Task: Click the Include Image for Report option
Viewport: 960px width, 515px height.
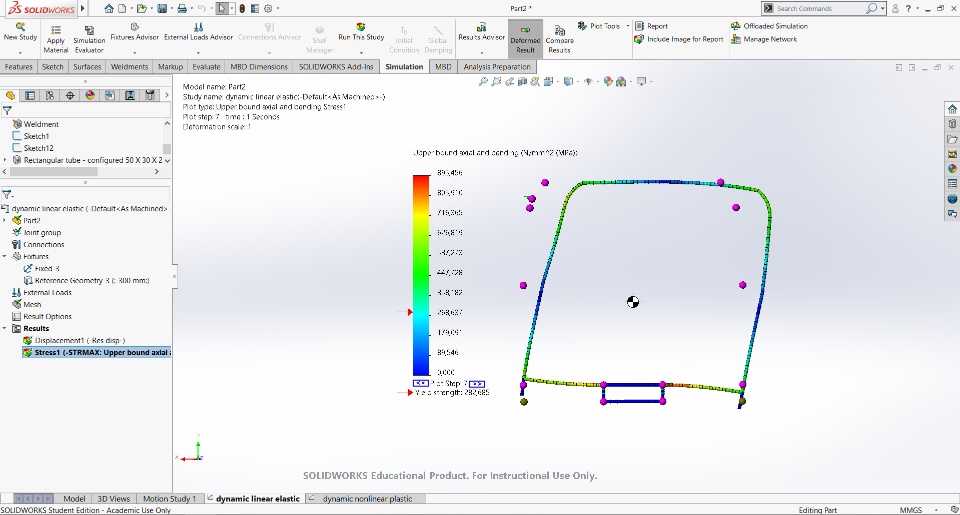Action: [x=679, y=39]
